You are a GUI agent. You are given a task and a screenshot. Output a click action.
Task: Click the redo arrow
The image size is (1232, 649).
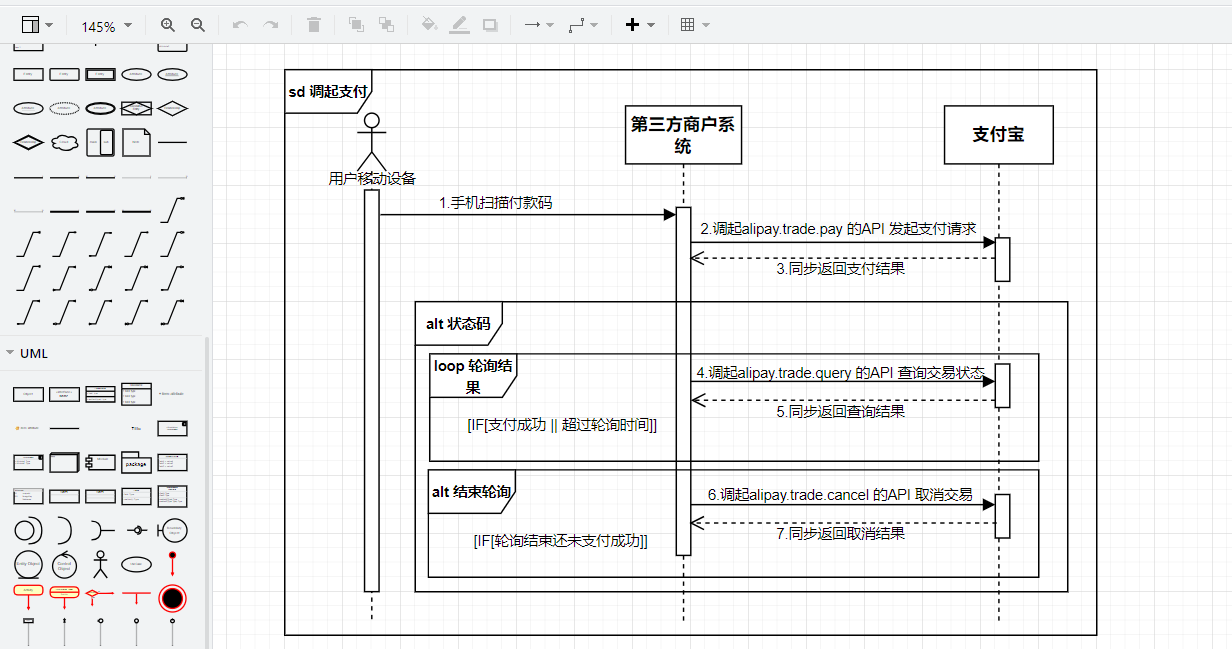tap(270, 25)
